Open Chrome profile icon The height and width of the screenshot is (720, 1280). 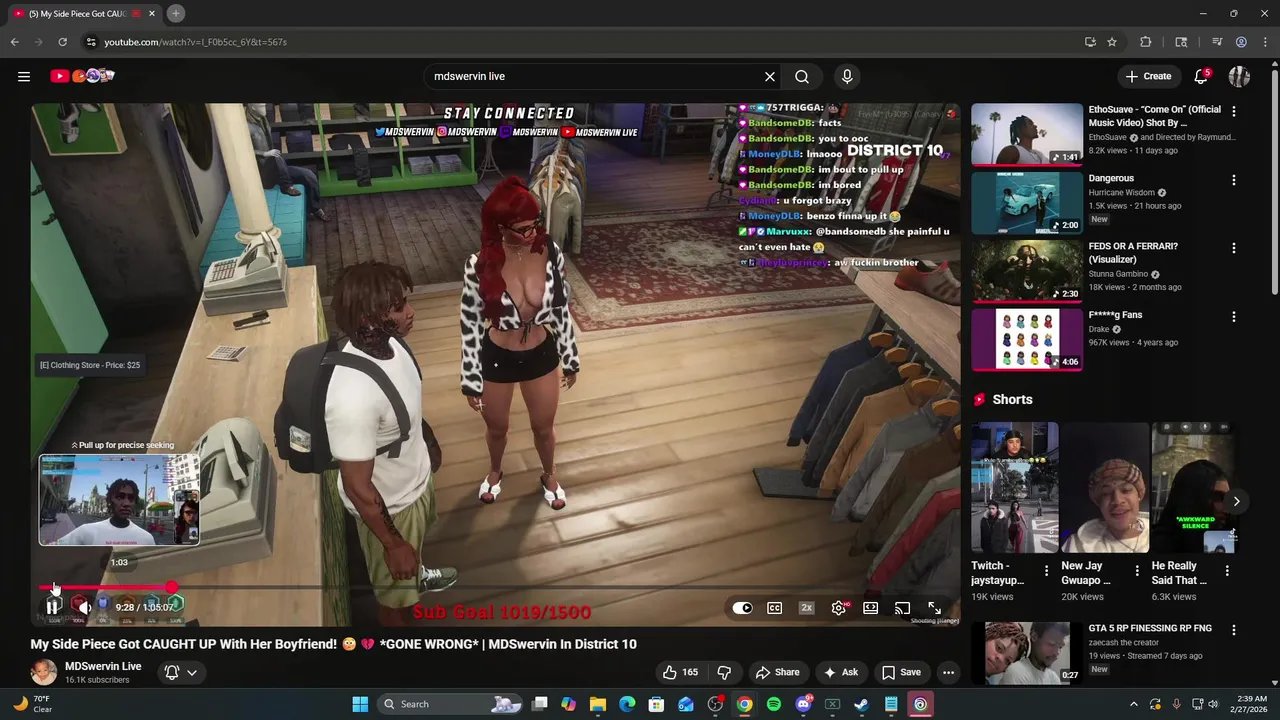click(1241, 42)
